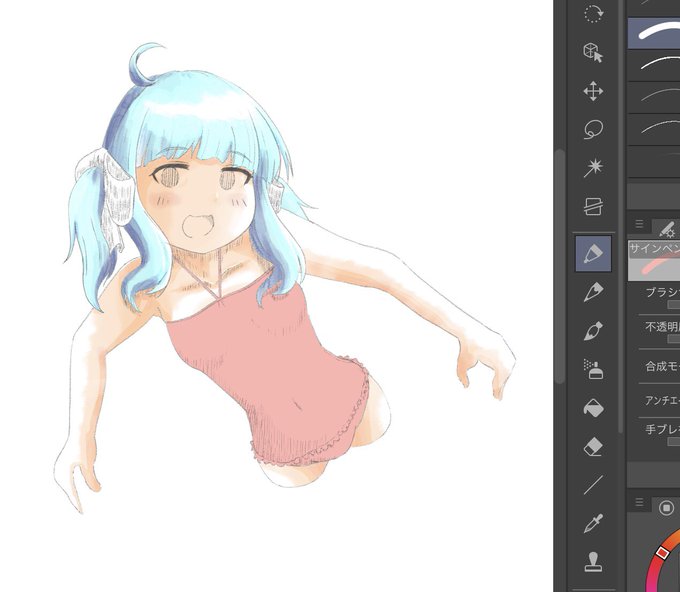This screenshot has width=680, height=592.
Task: Select the Lasso selection tool
Action: [x=593, y=129]
